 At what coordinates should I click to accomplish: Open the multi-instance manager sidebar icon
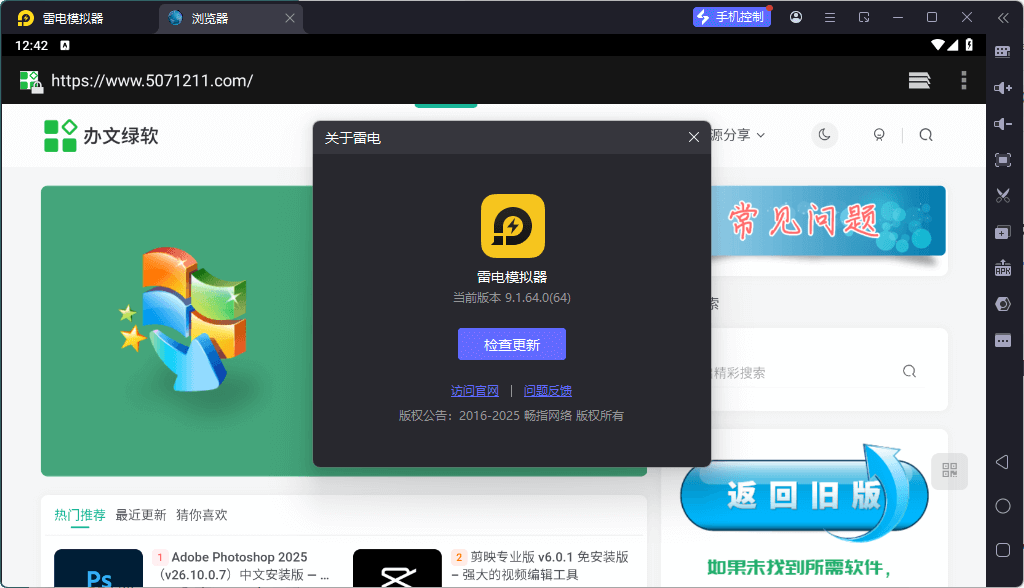(1002, 232)
